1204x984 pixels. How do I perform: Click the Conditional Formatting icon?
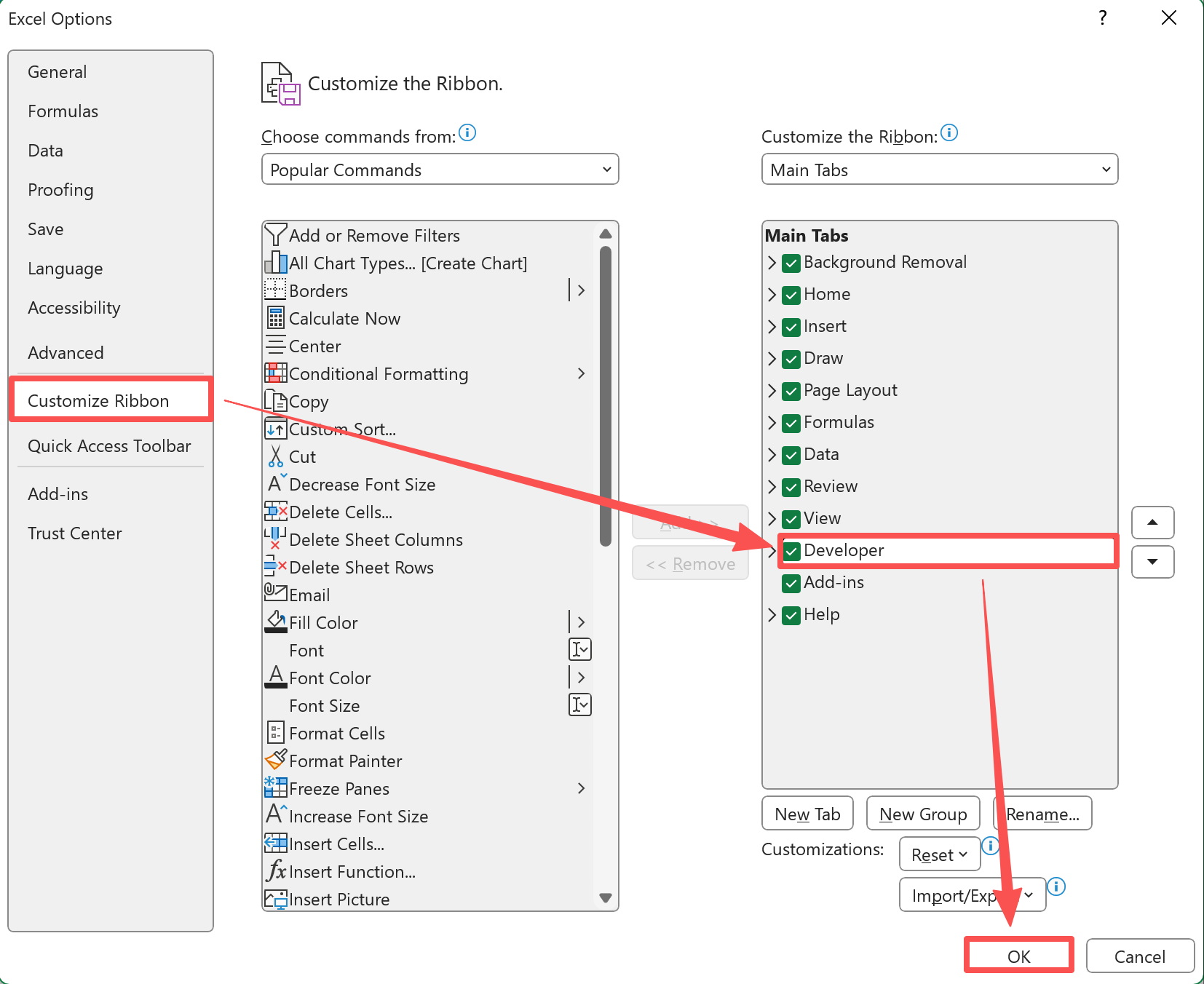coord(275,373)
